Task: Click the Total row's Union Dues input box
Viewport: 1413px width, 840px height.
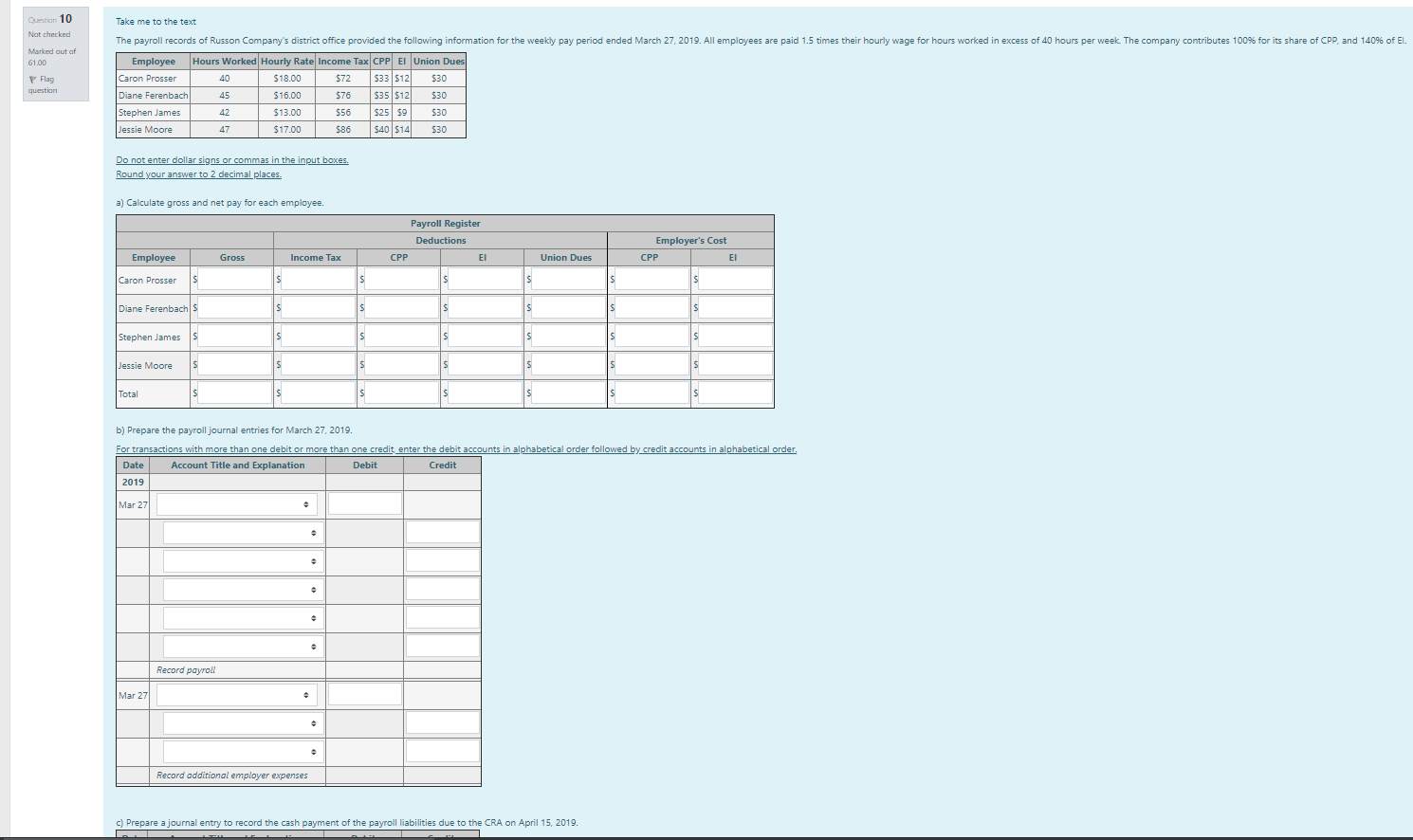Action: [566, 392]
